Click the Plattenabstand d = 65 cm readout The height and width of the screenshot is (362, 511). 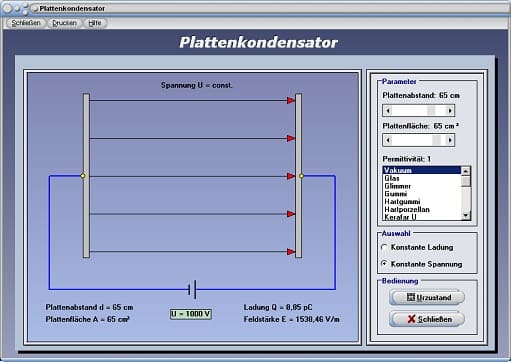[89, 307]
